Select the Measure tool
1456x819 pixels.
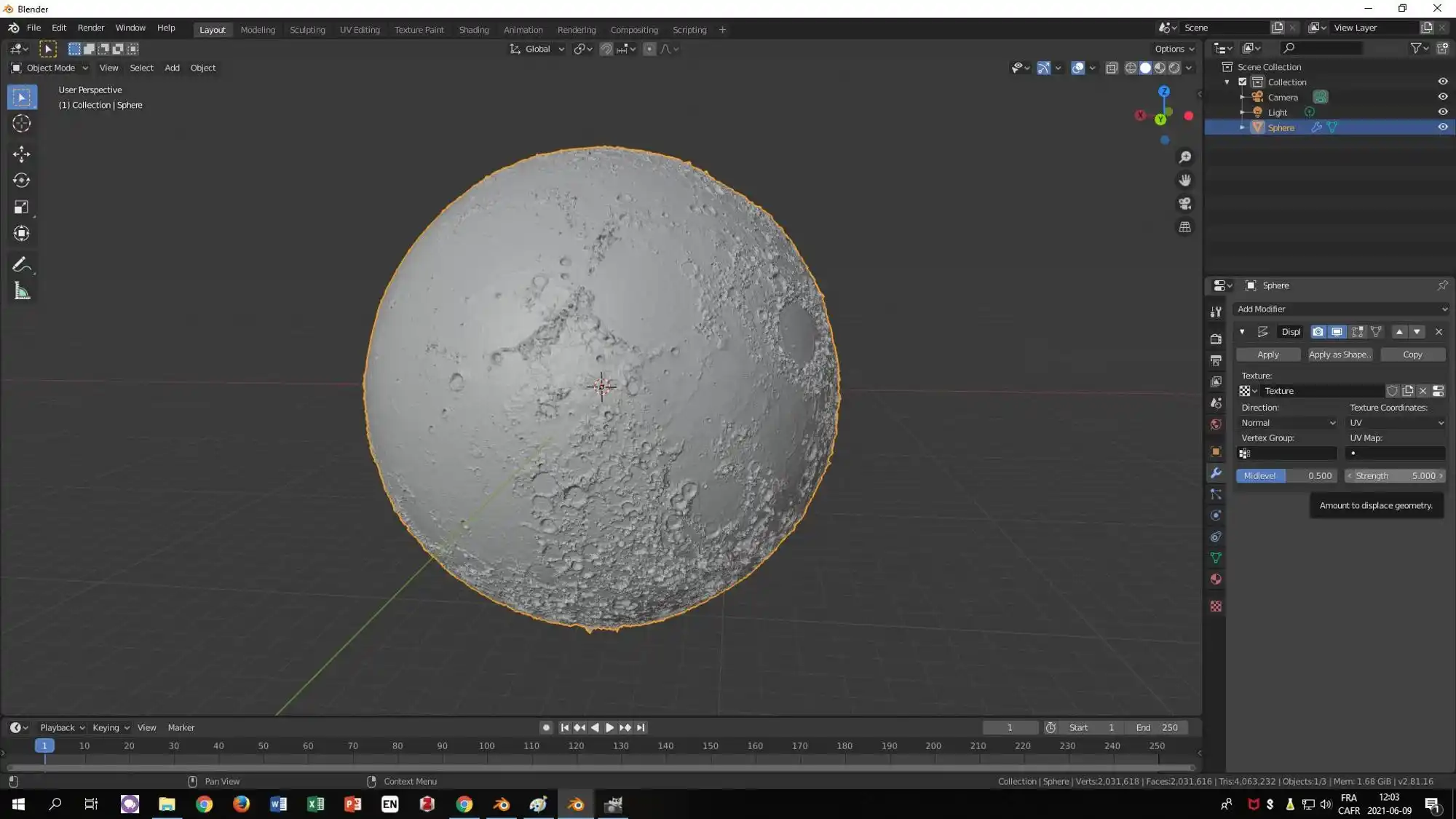(21, 292)
